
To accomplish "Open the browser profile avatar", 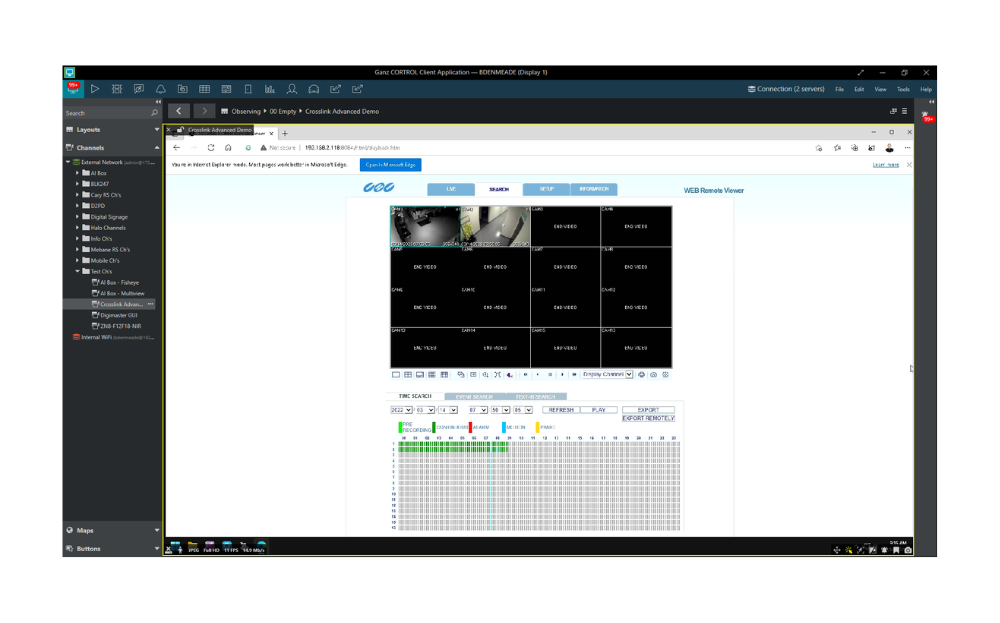I will (889, 148).
